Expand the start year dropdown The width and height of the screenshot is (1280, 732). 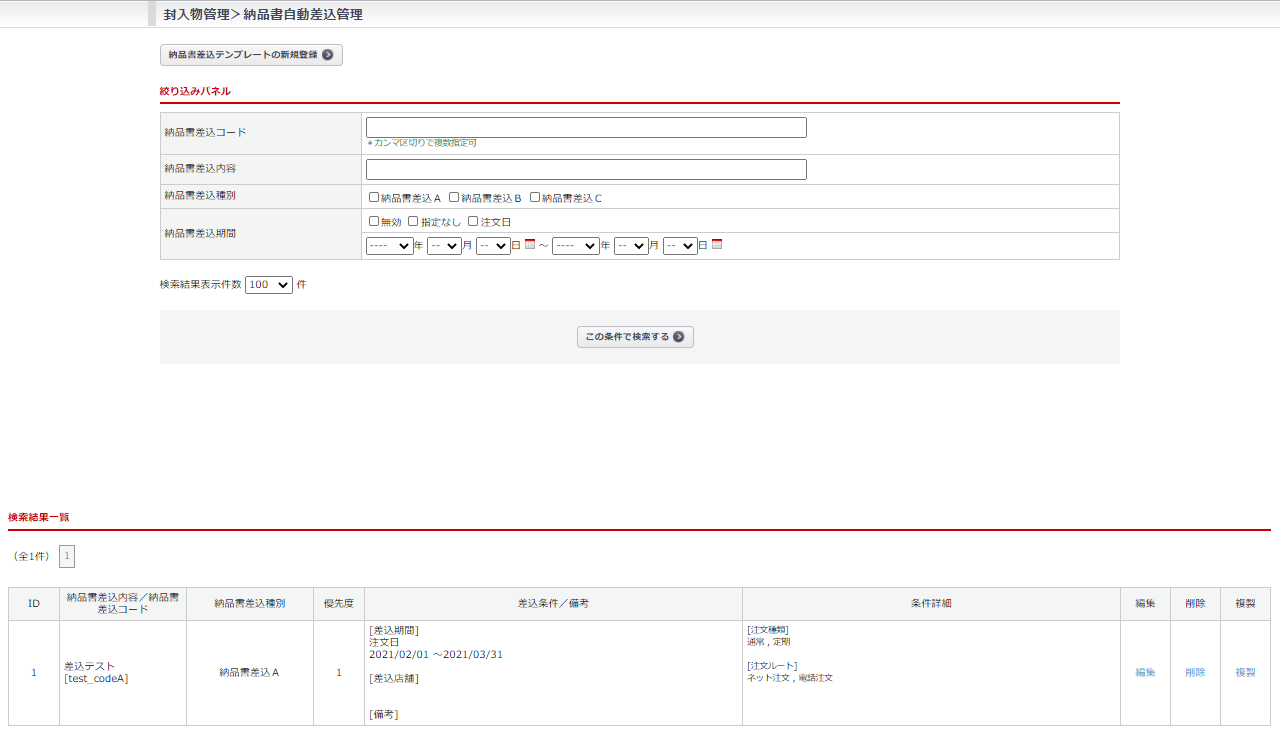pos(389,246)
